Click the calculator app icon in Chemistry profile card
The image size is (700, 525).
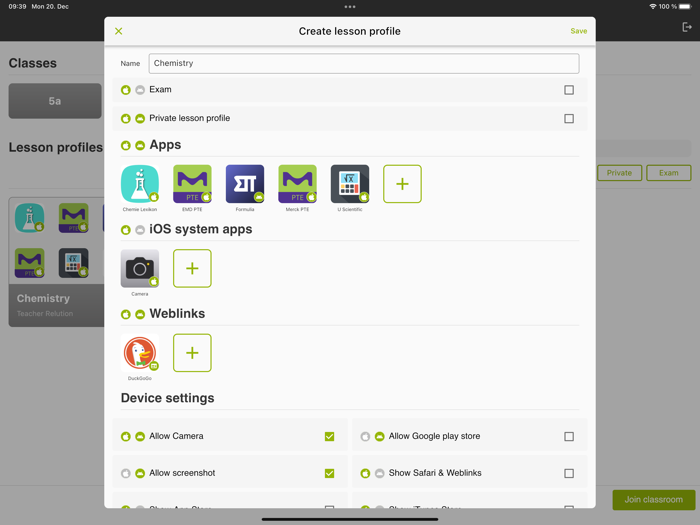click(x=74, y=263)
